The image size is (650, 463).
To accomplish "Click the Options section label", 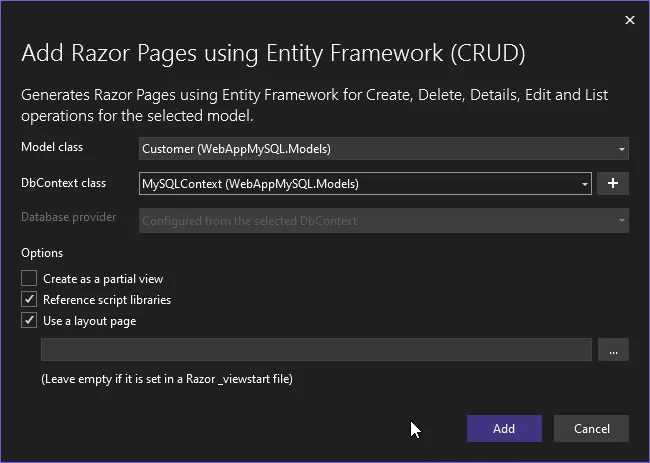I will click(42, 254).
